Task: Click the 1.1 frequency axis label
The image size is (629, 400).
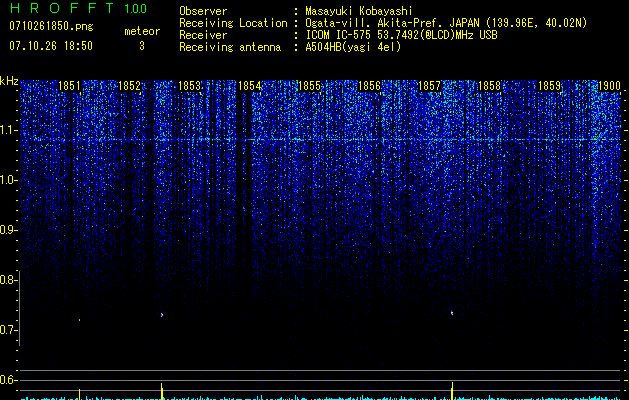Action: click(x=7, y=130)
